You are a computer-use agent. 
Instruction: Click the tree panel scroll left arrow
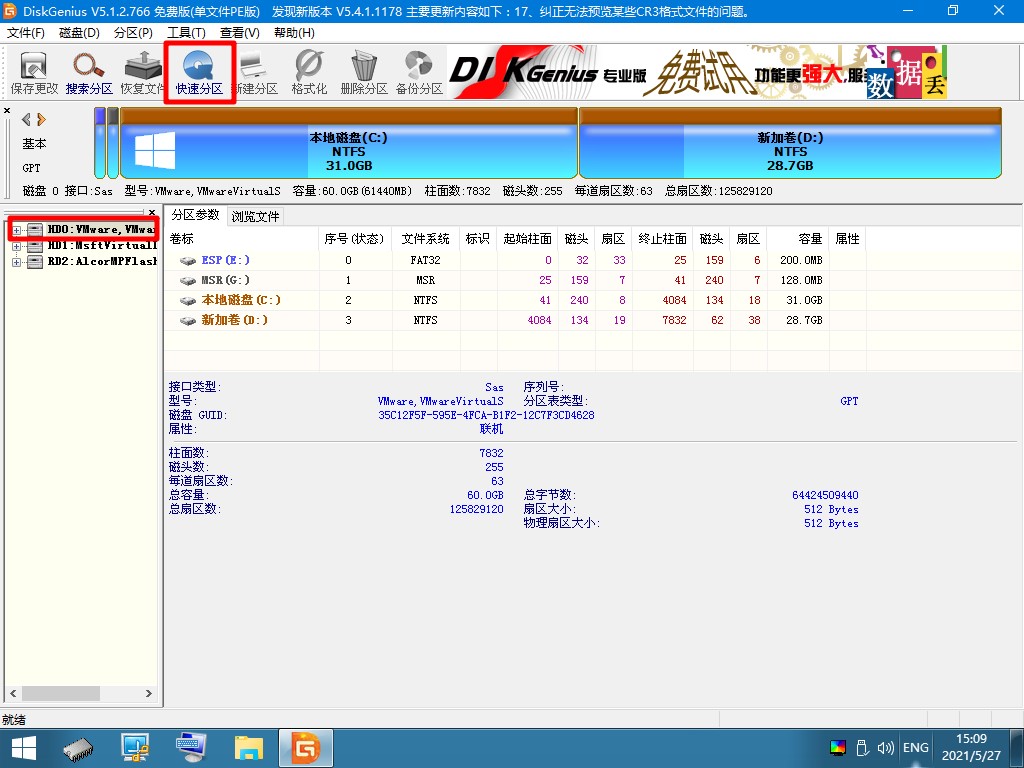point(12,694)
